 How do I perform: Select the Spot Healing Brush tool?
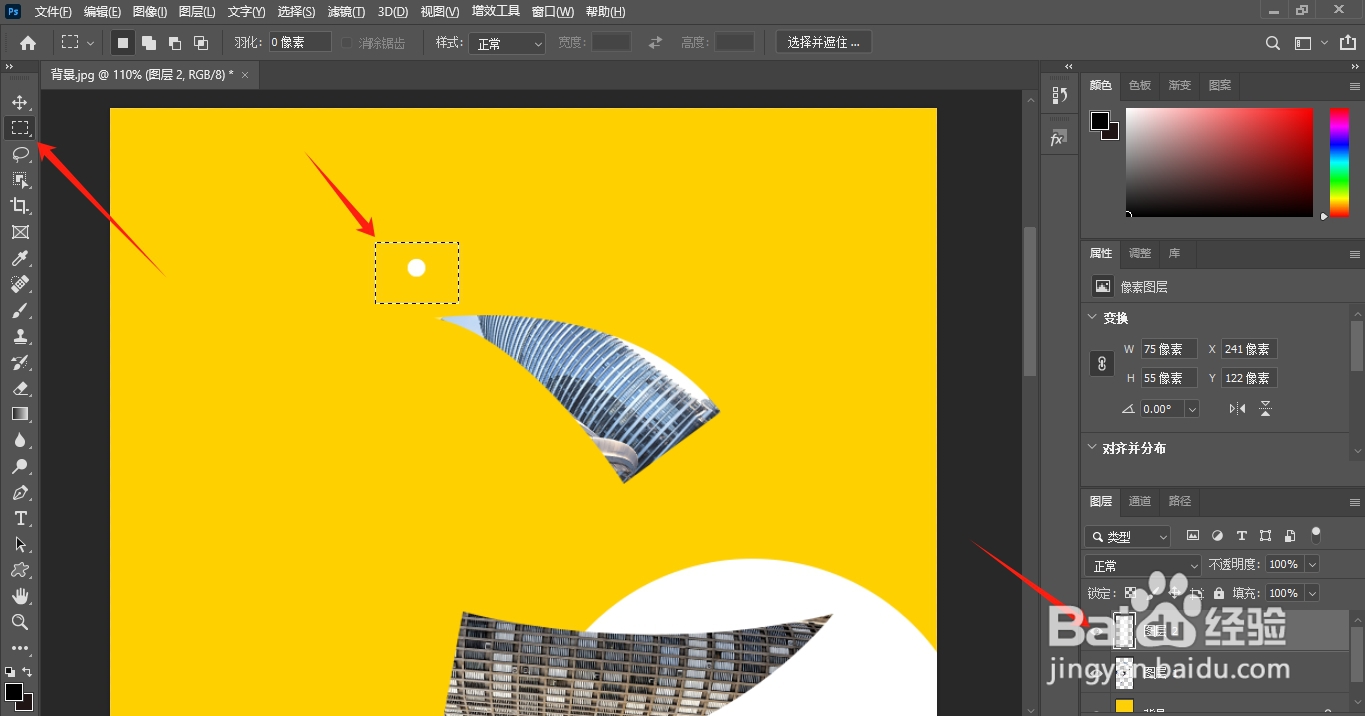pyautogui.click(x=20, y=284)
